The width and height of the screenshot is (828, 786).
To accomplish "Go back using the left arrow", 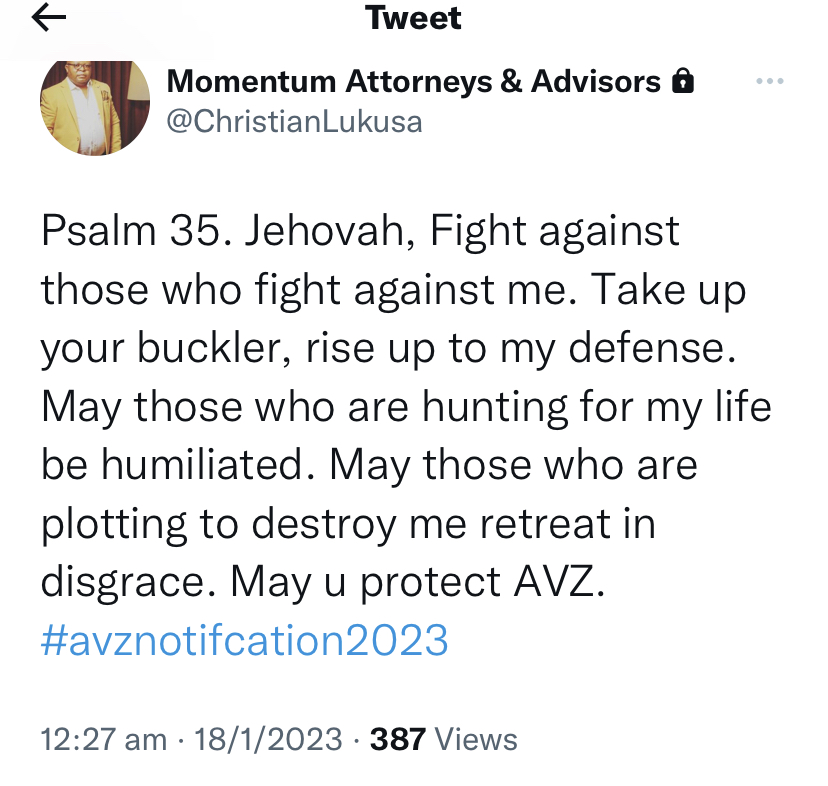I will [49, 19].
